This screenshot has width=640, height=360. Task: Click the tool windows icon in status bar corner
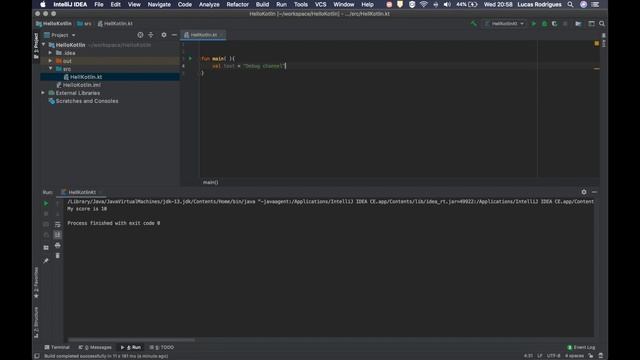coord(37,356)
